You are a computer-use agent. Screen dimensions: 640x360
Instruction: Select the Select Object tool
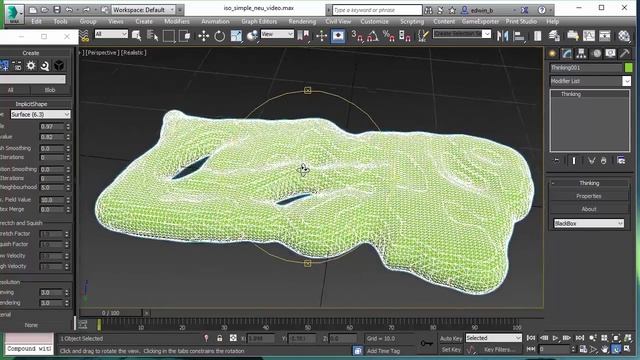tap(137, 36)
